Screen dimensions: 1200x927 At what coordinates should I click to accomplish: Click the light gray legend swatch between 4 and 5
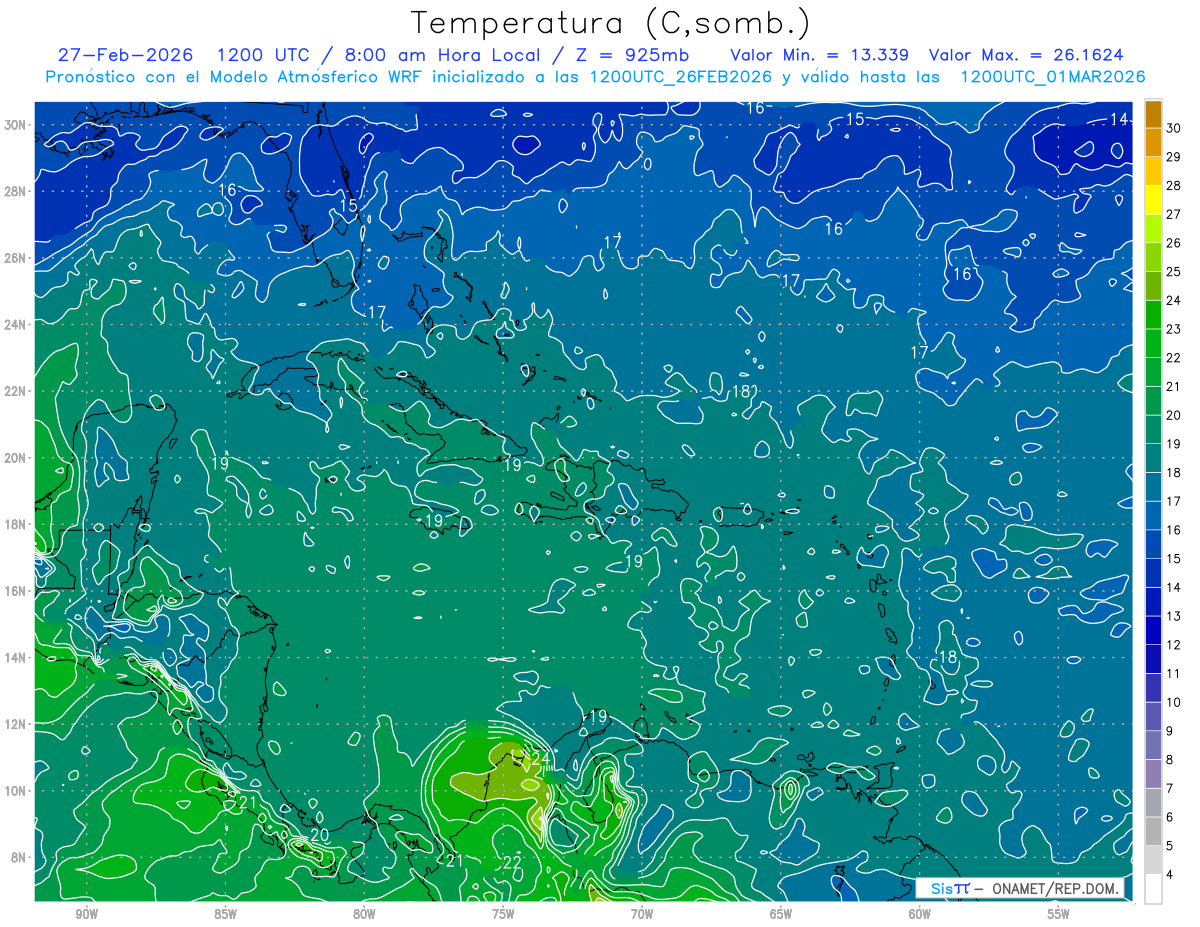1154,860
